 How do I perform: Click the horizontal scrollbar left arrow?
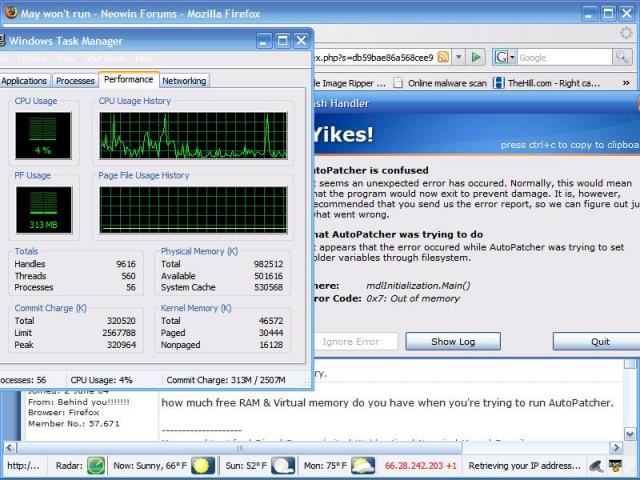pyautogui.click(x=10, y=448)
